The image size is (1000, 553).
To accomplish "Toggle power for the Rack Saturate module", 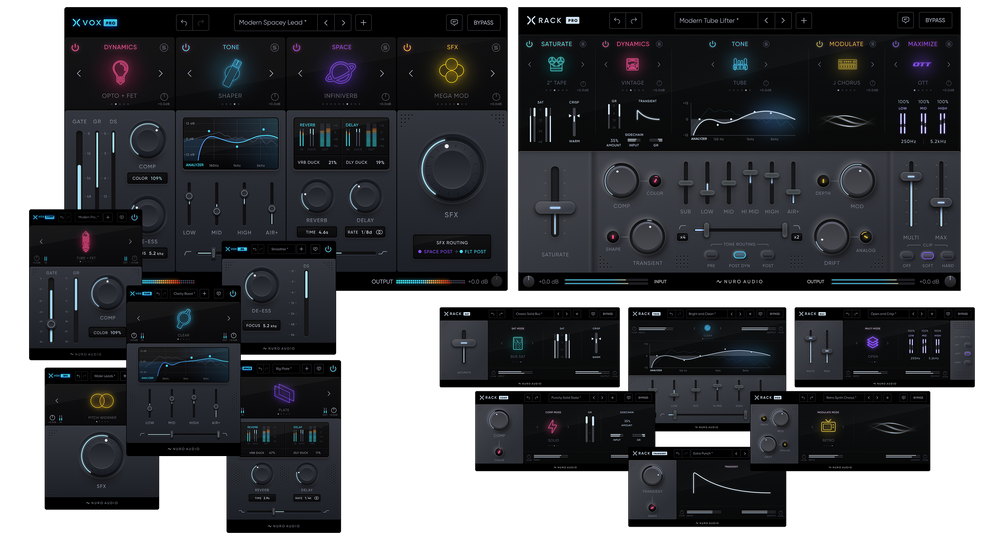I will tap(528, 44).
